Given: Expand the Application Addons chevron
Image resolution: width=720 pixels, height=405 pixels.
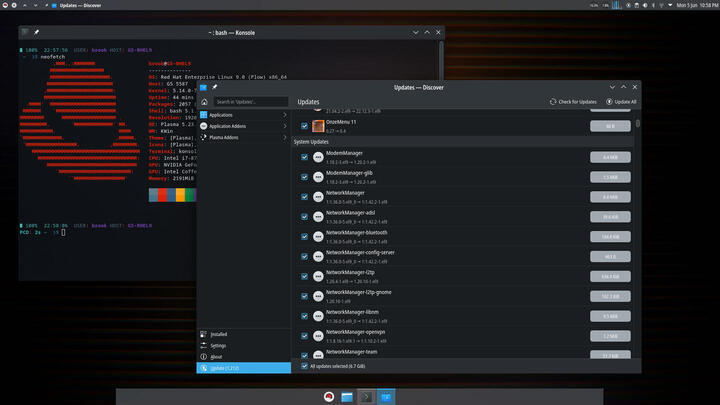Looking at the screenshot, I should [x=285, y=126].
